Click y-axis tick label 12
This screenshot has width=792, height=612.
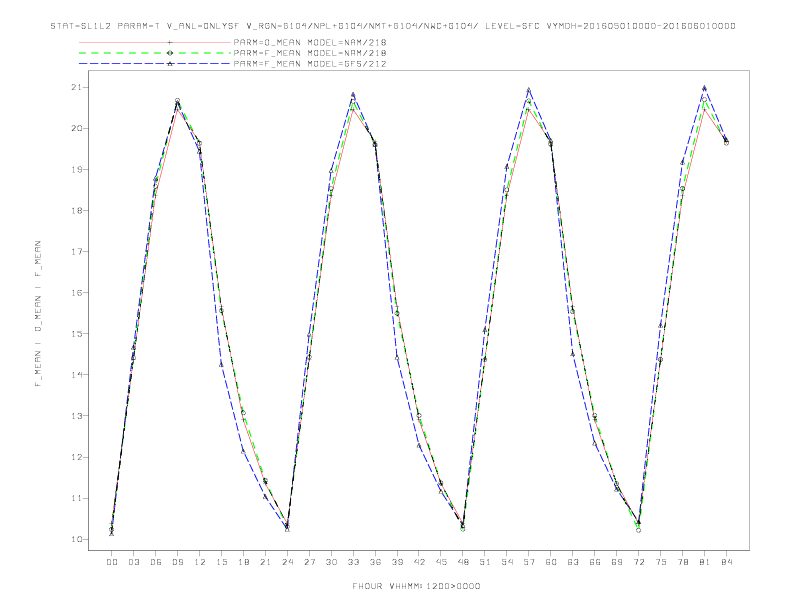click(77, 457)
